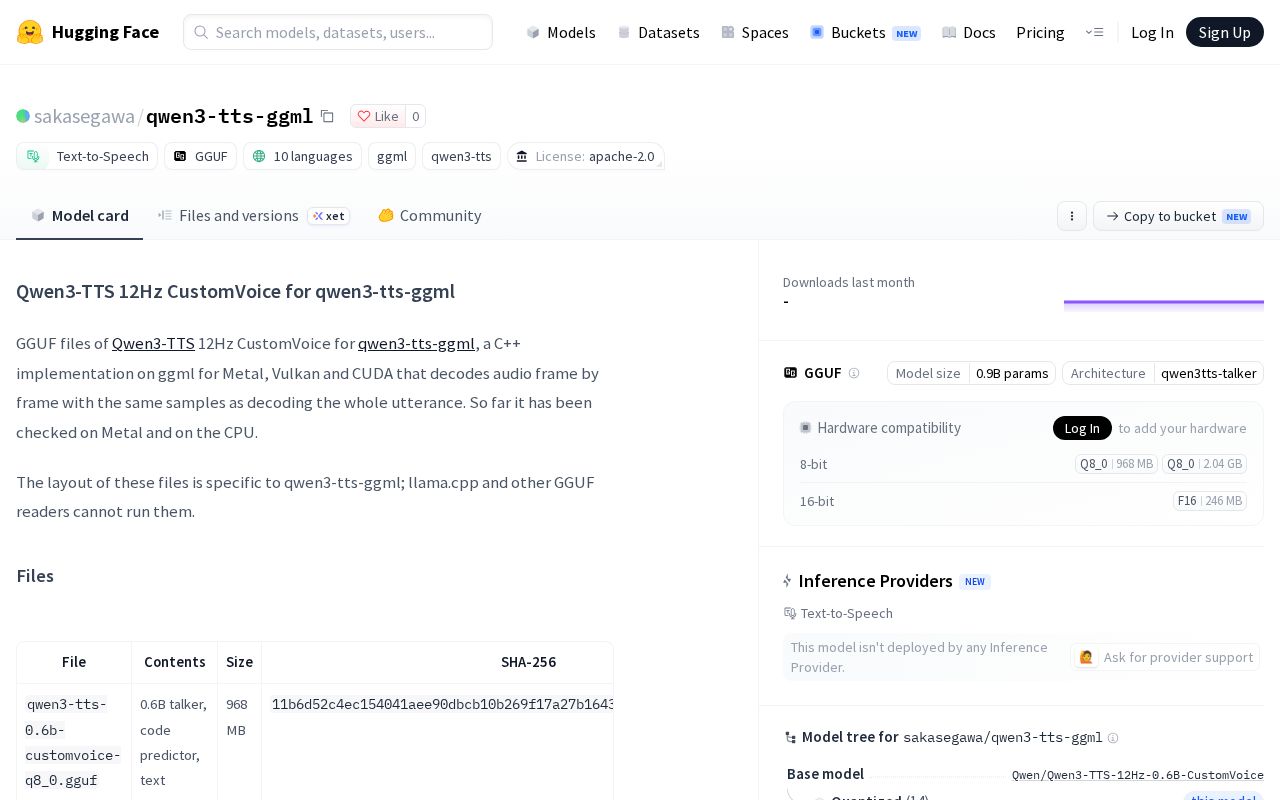Screen dimensions: 1280x800
Task: Open Buckets in the navigation
Action: tap(865, 32)
